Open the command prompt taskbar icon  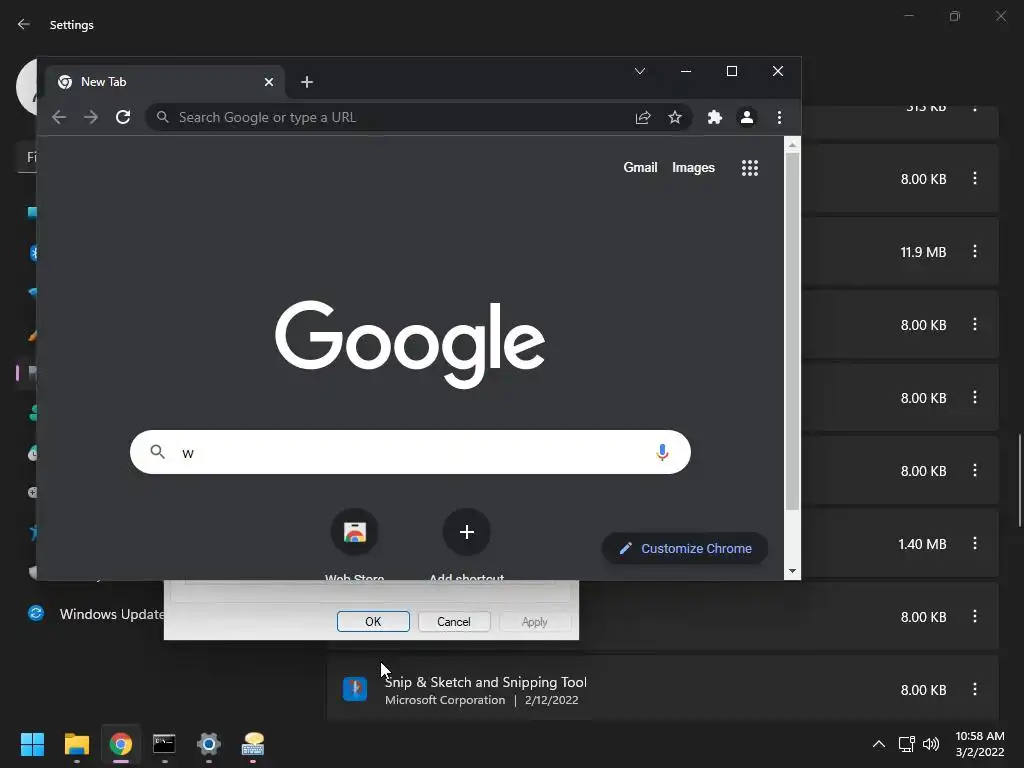[164, 744]
